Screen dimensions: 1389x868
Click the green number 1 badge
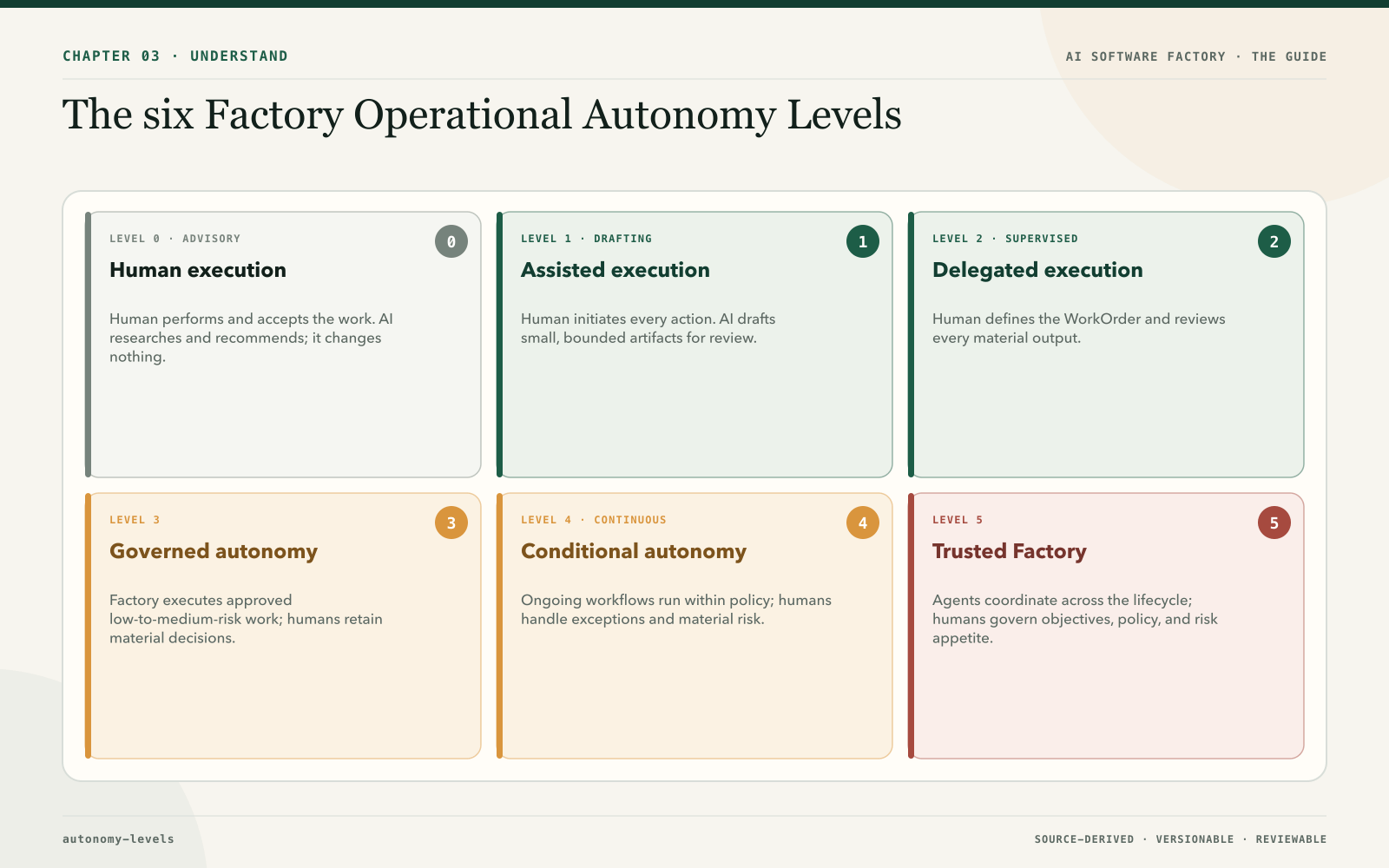(863, 241)
